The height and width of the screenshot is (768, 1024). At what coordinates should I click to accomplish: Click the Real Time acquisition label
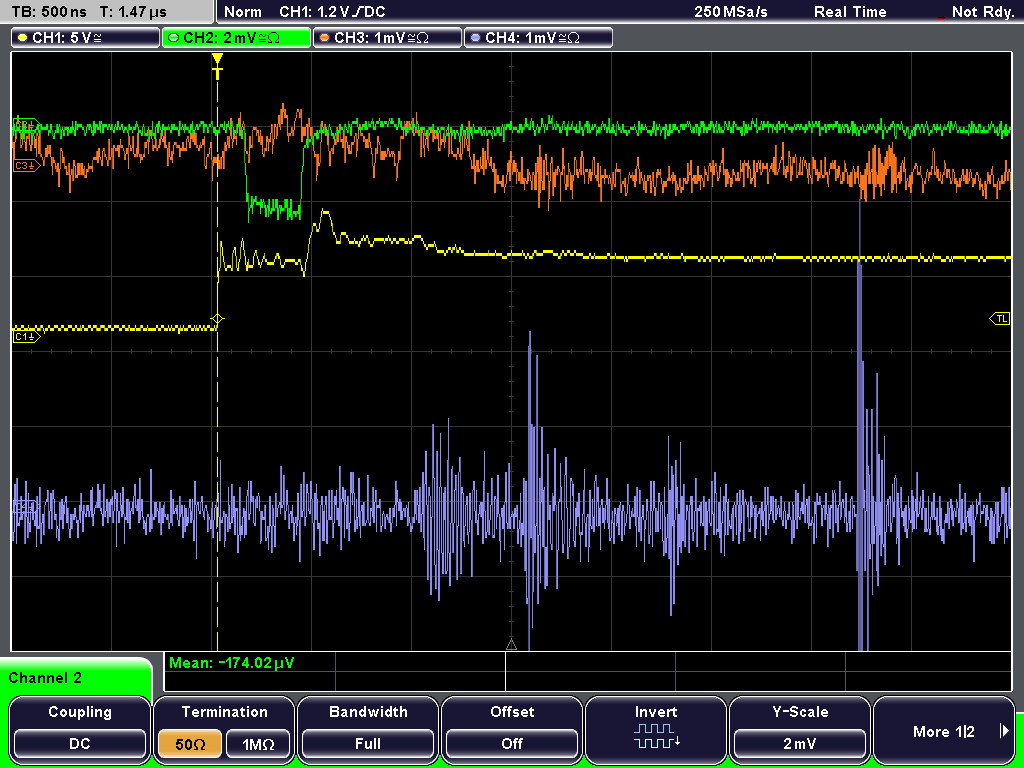850,12
